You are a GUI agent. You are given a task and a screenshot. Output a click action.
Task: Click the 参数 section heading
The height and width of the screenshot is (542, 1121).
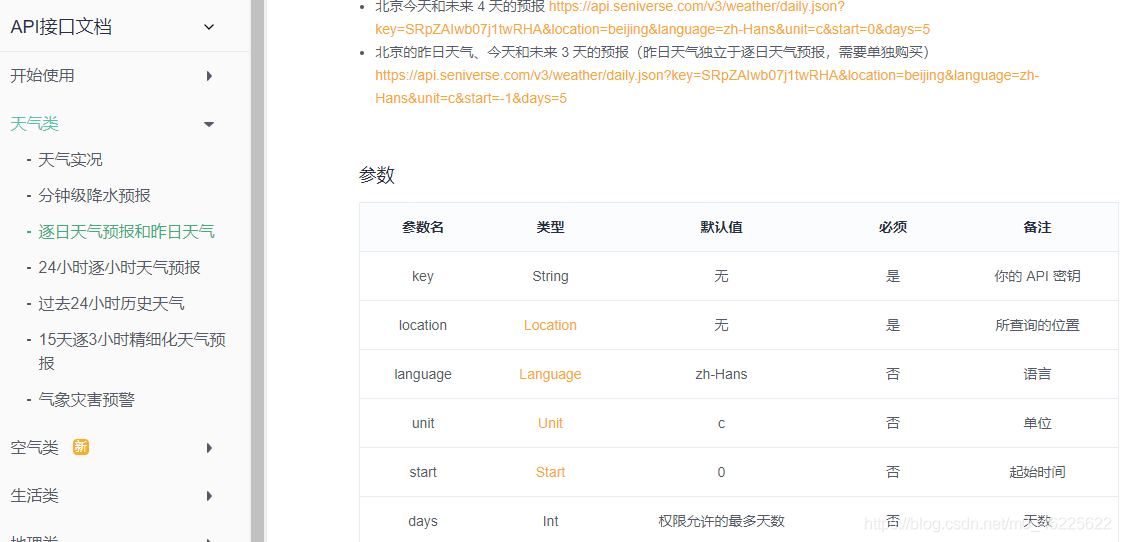(377, 175)
